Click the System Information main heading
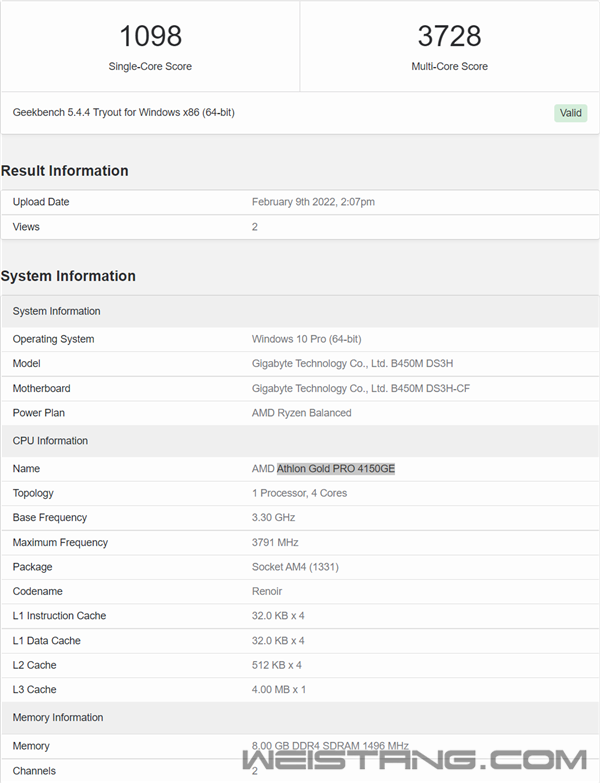 [68, 276]
